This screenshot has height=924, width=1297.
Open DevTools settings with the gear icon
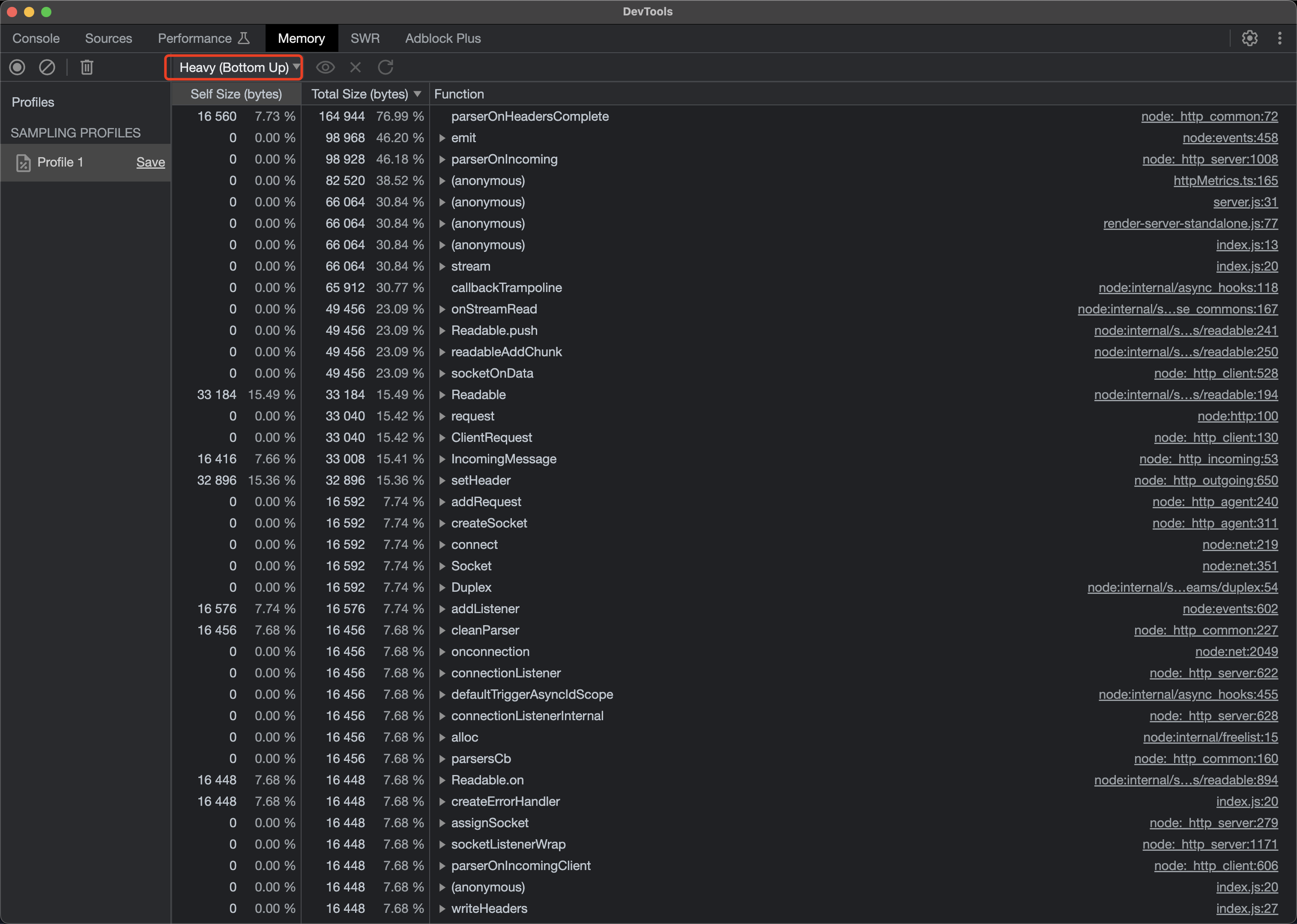tap(1250, 38)
